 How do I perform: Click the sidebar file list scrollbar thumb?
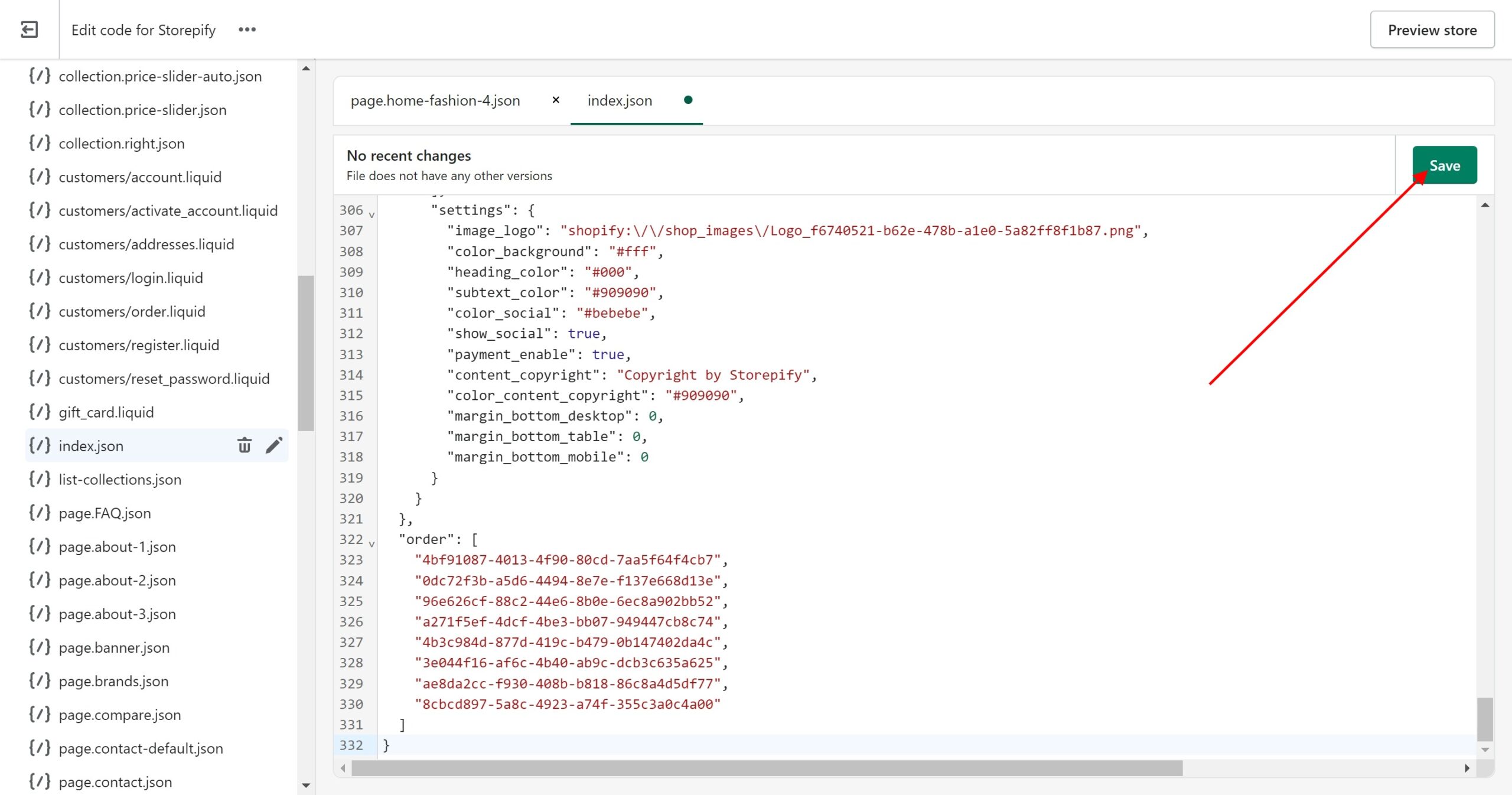(x=305, y=353)
